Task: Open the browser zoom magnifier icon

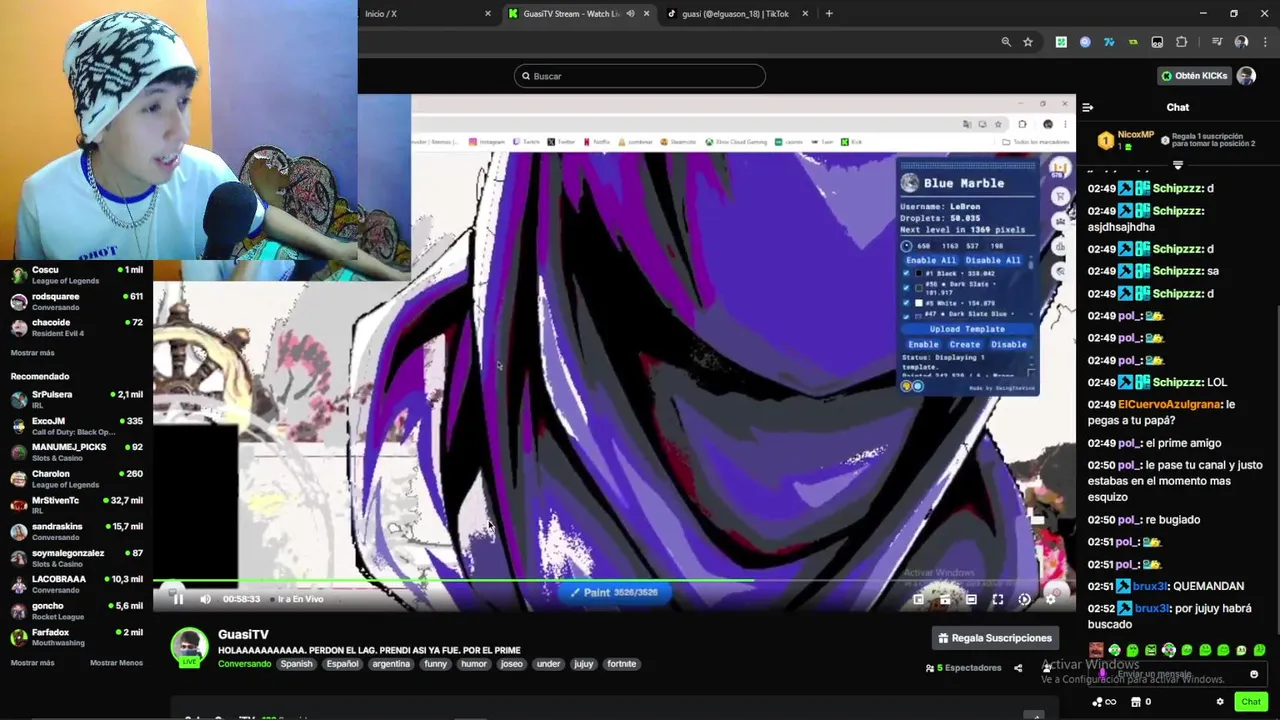Action: (1006, 42)
